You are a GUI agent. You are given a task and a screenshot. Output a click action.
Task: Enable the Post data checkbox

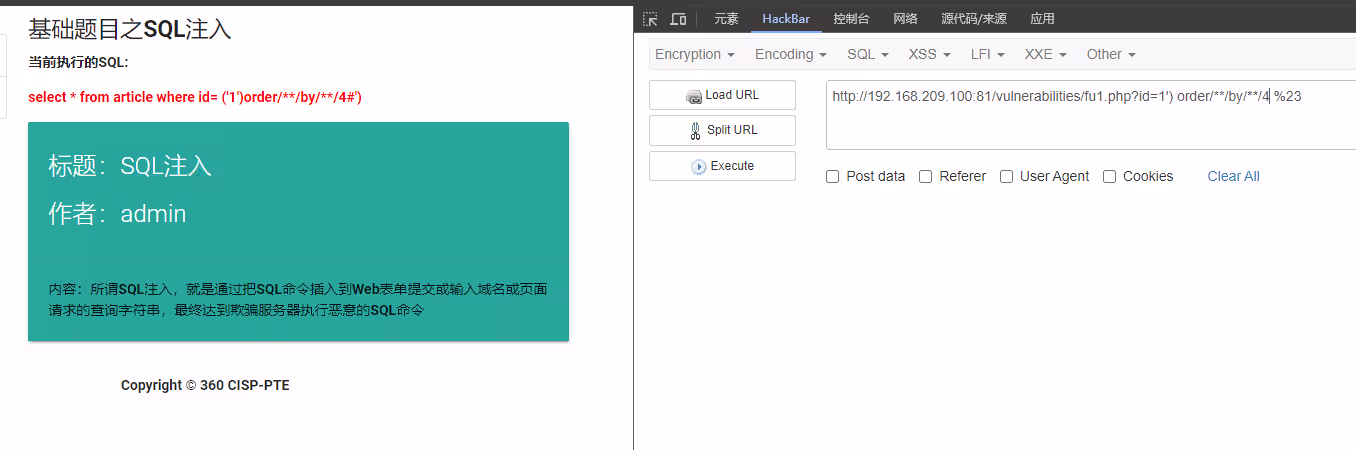point(832,177)
